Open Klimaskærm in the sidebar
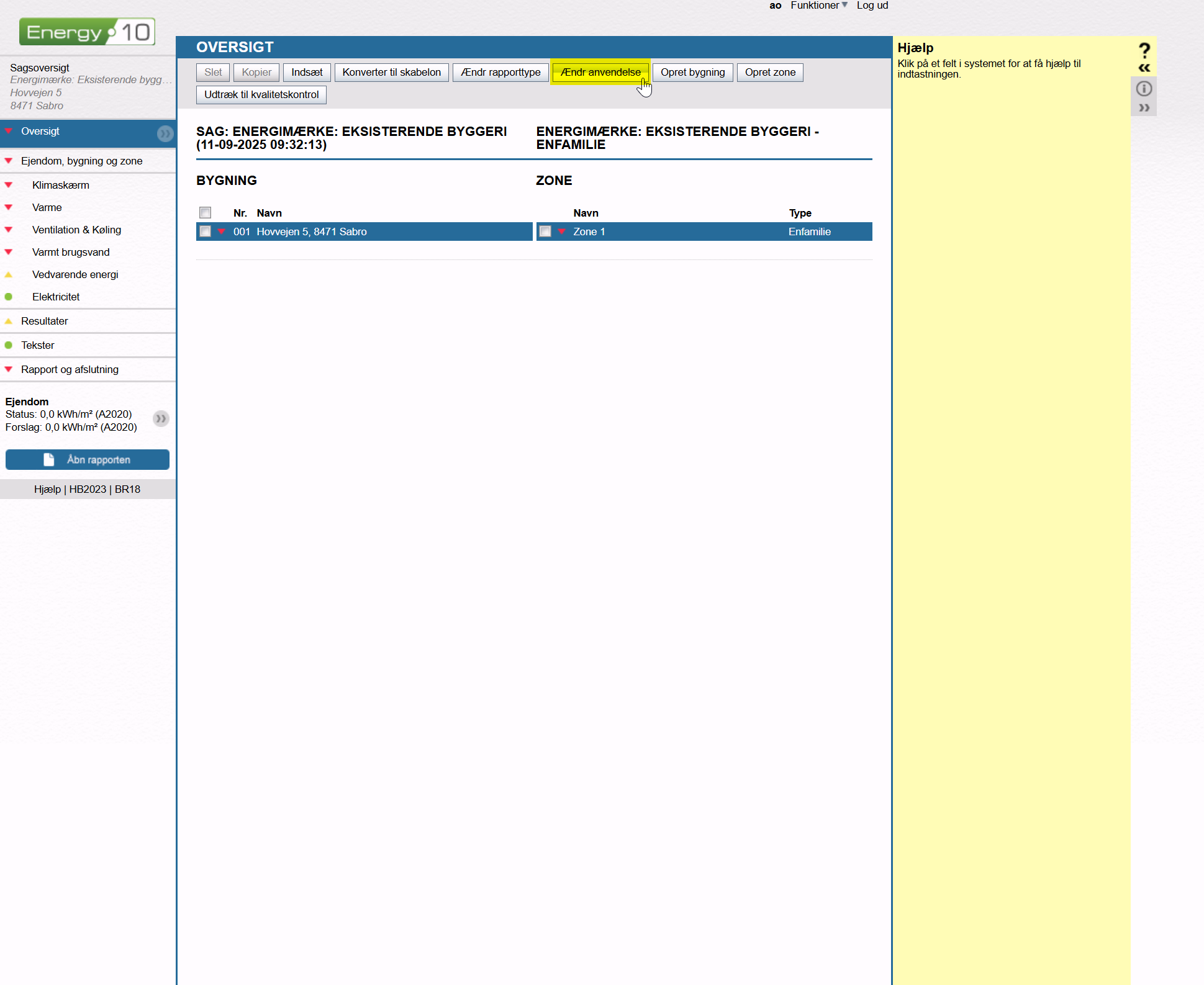 pos(60,185)
